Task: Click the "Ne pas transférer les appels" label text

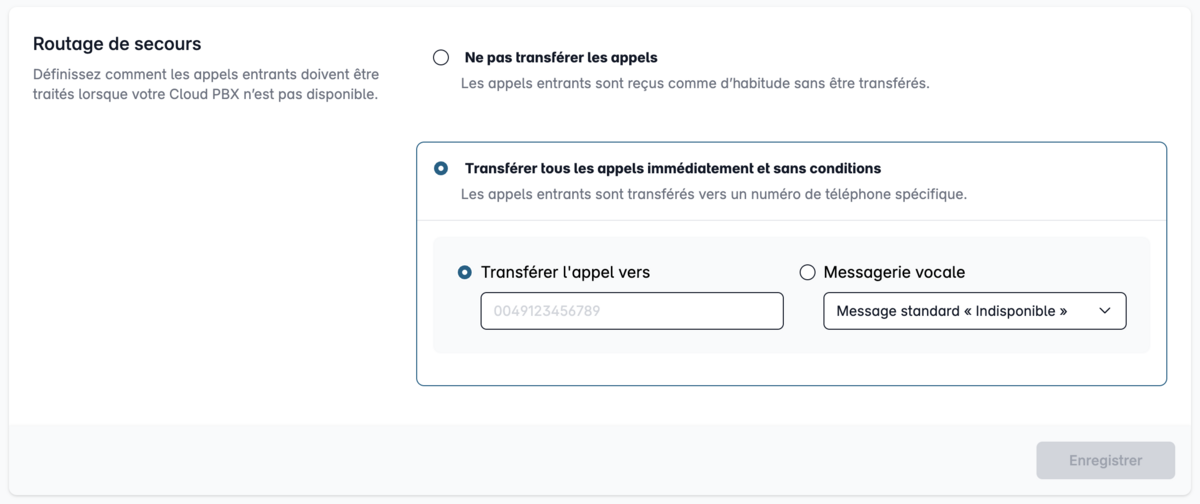Action: (x=561, y=58)
